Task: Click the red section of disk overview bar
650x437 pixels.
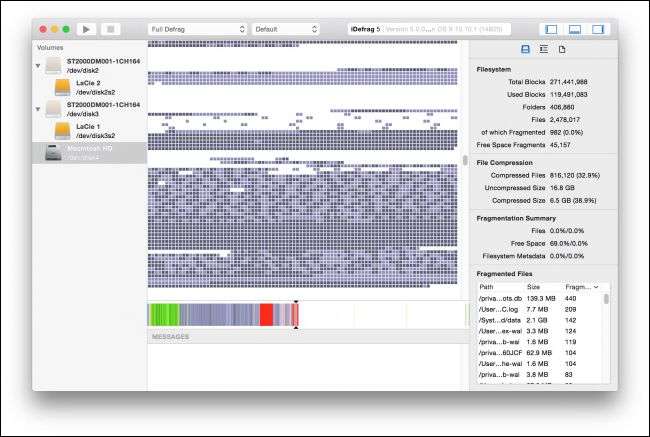Action: point(266,314)
